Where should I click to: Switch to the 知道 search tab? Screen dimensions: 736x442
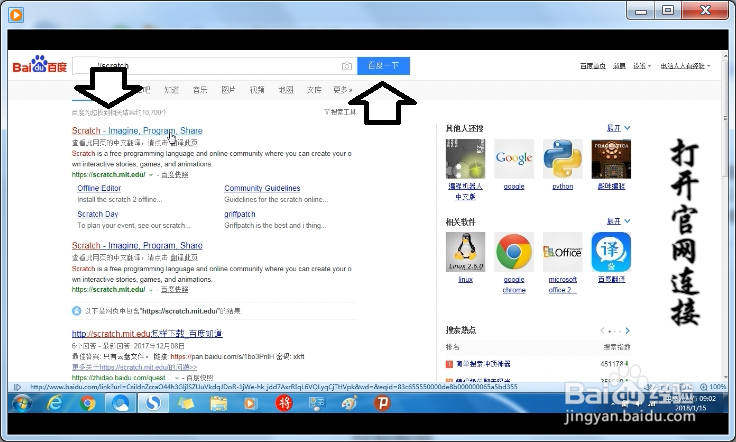171,90
